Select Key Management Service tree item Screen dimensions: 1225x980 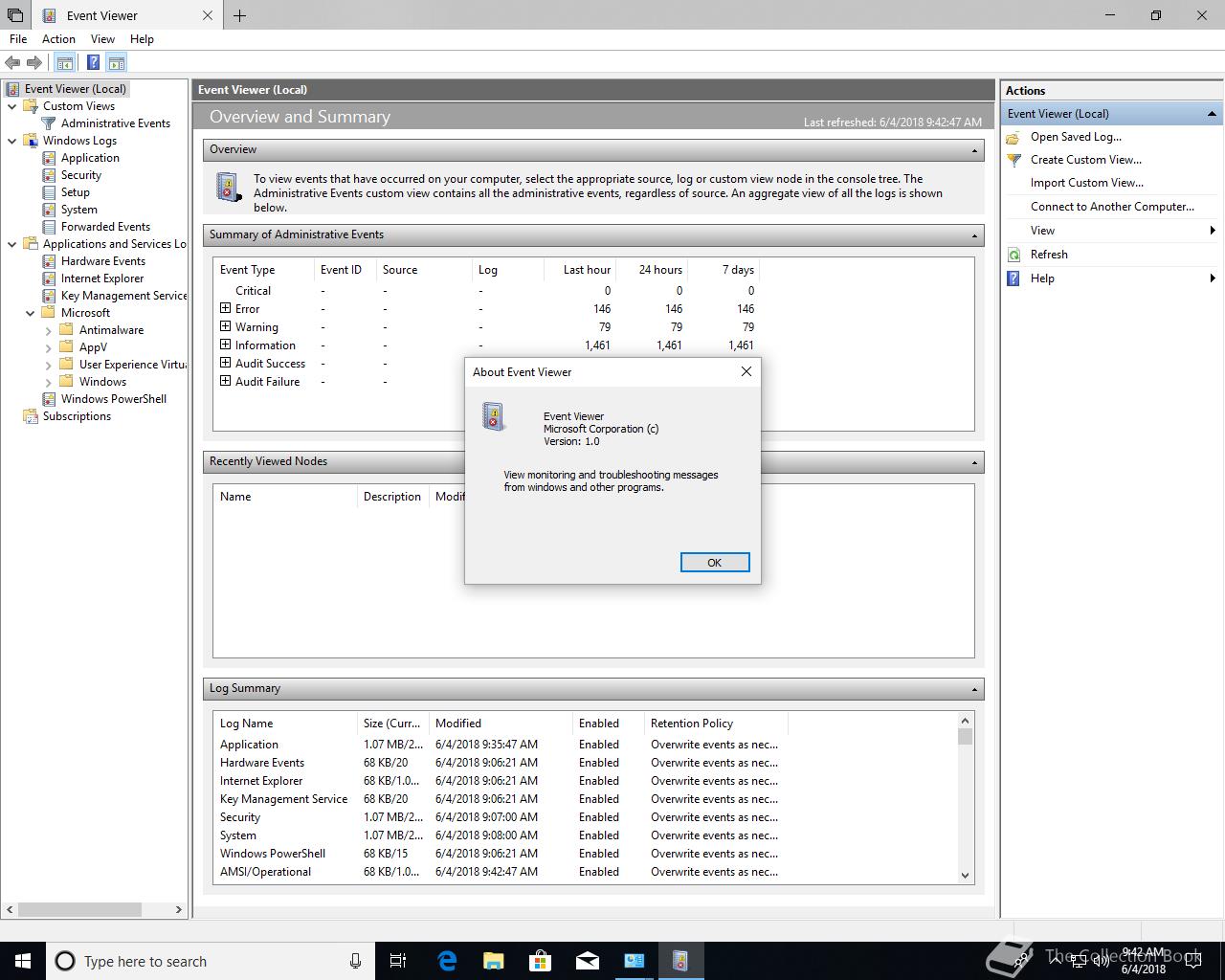point(124,296)
